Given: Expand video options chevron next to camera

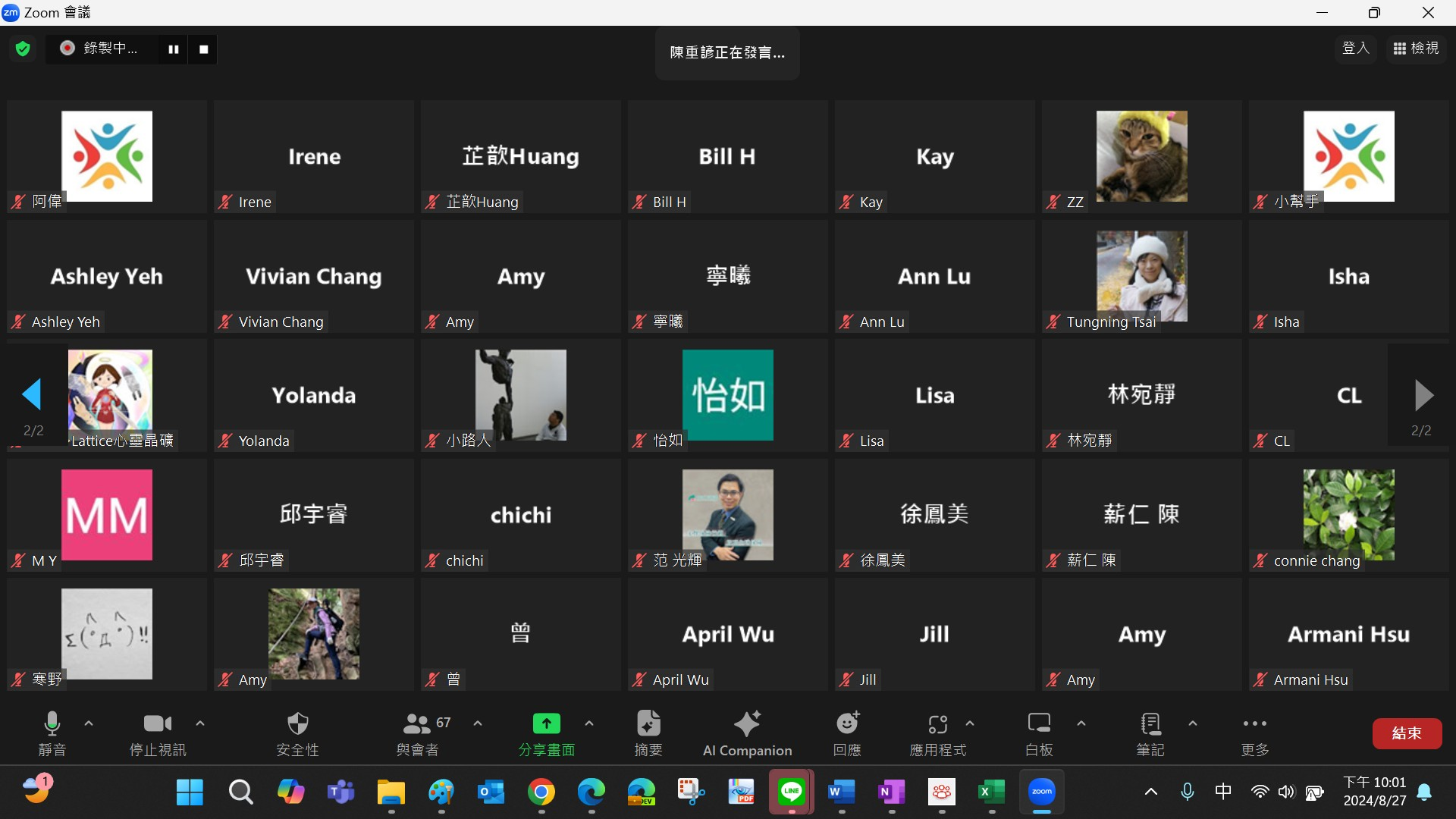Looking at the screenshot, I should [x=200, y=723].
